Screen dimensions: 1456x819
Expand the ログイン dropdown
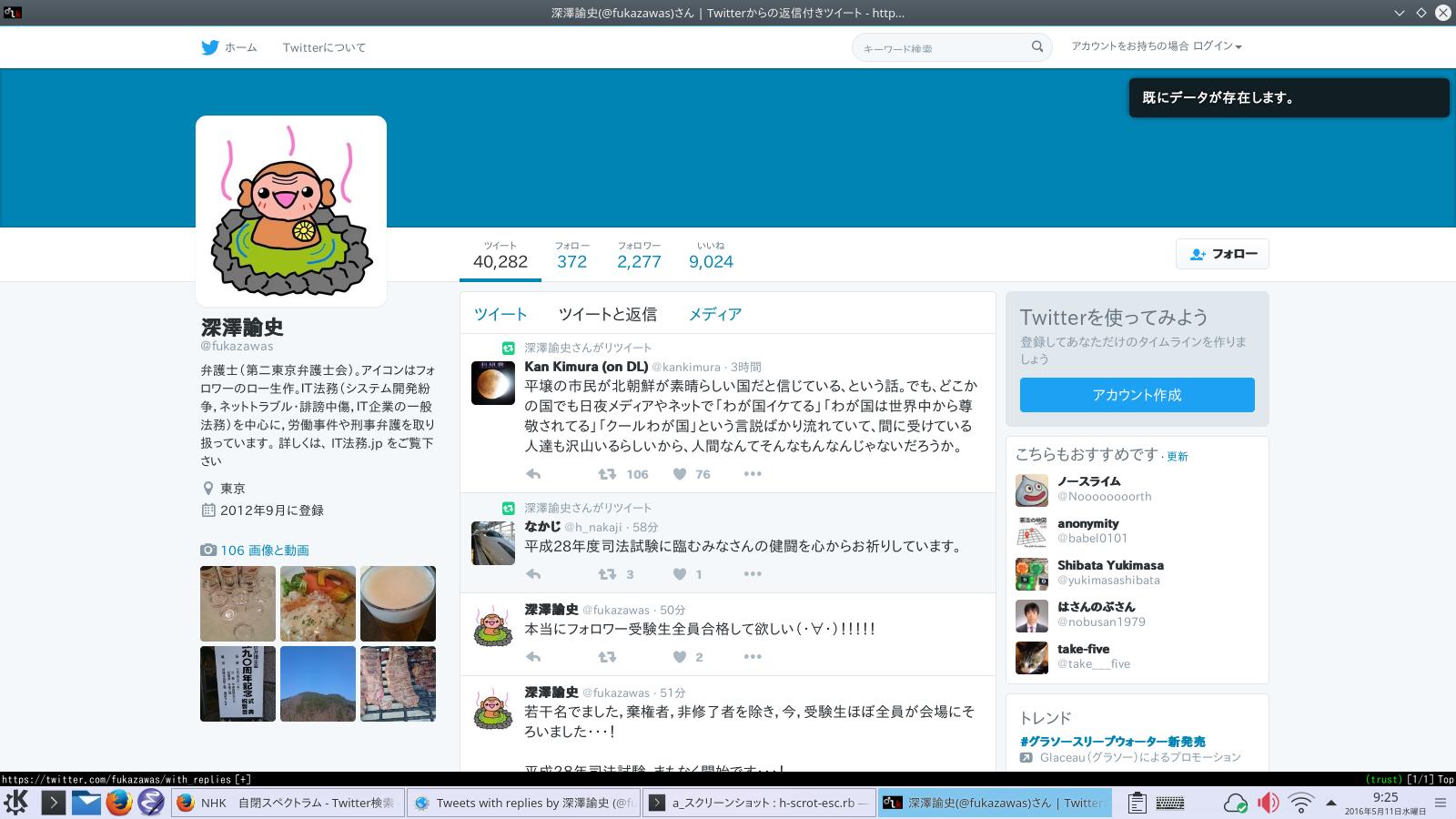coord(1217,46)
